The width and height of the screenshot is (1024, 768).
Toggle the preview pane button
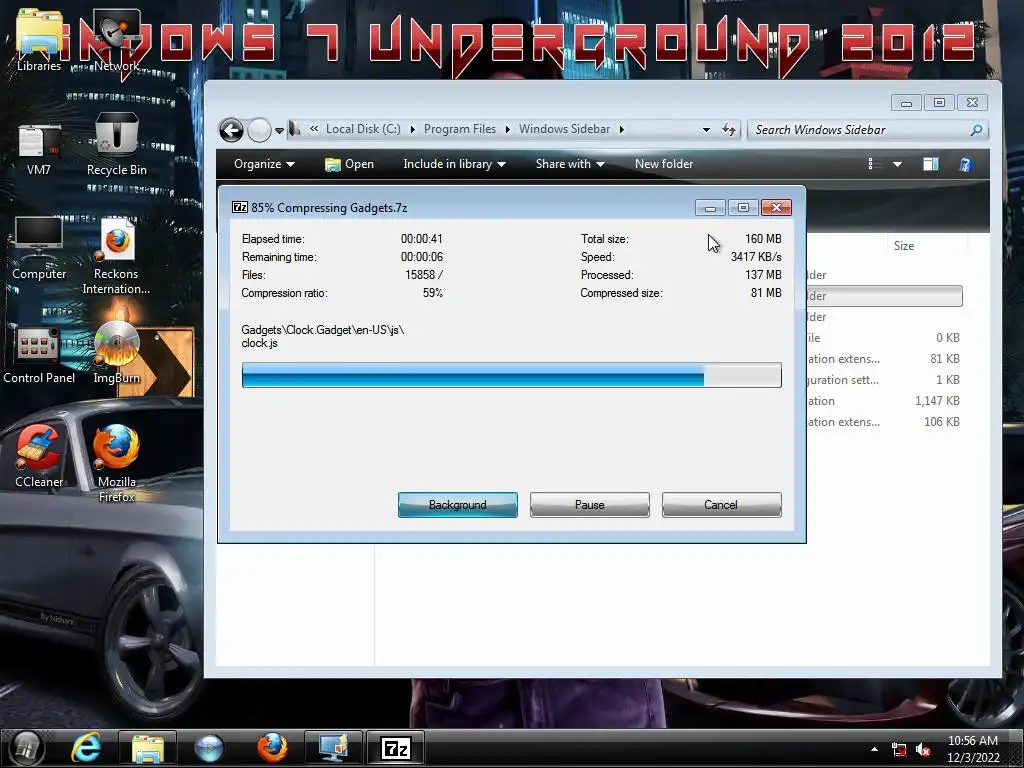coord(931,164)
